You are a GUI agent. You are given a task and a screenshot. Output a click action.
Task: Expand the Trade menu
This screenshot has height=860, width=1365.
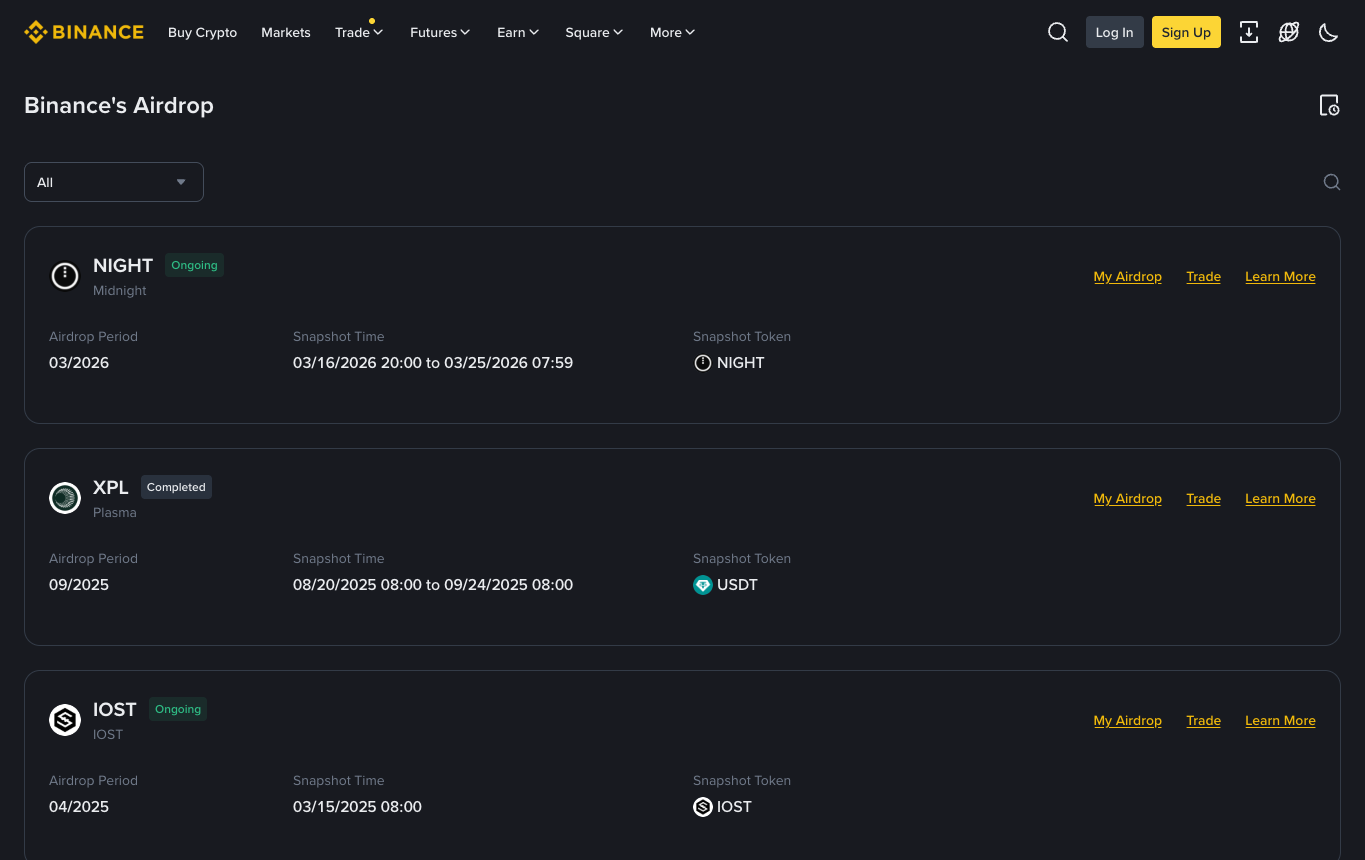pos(359,32)
